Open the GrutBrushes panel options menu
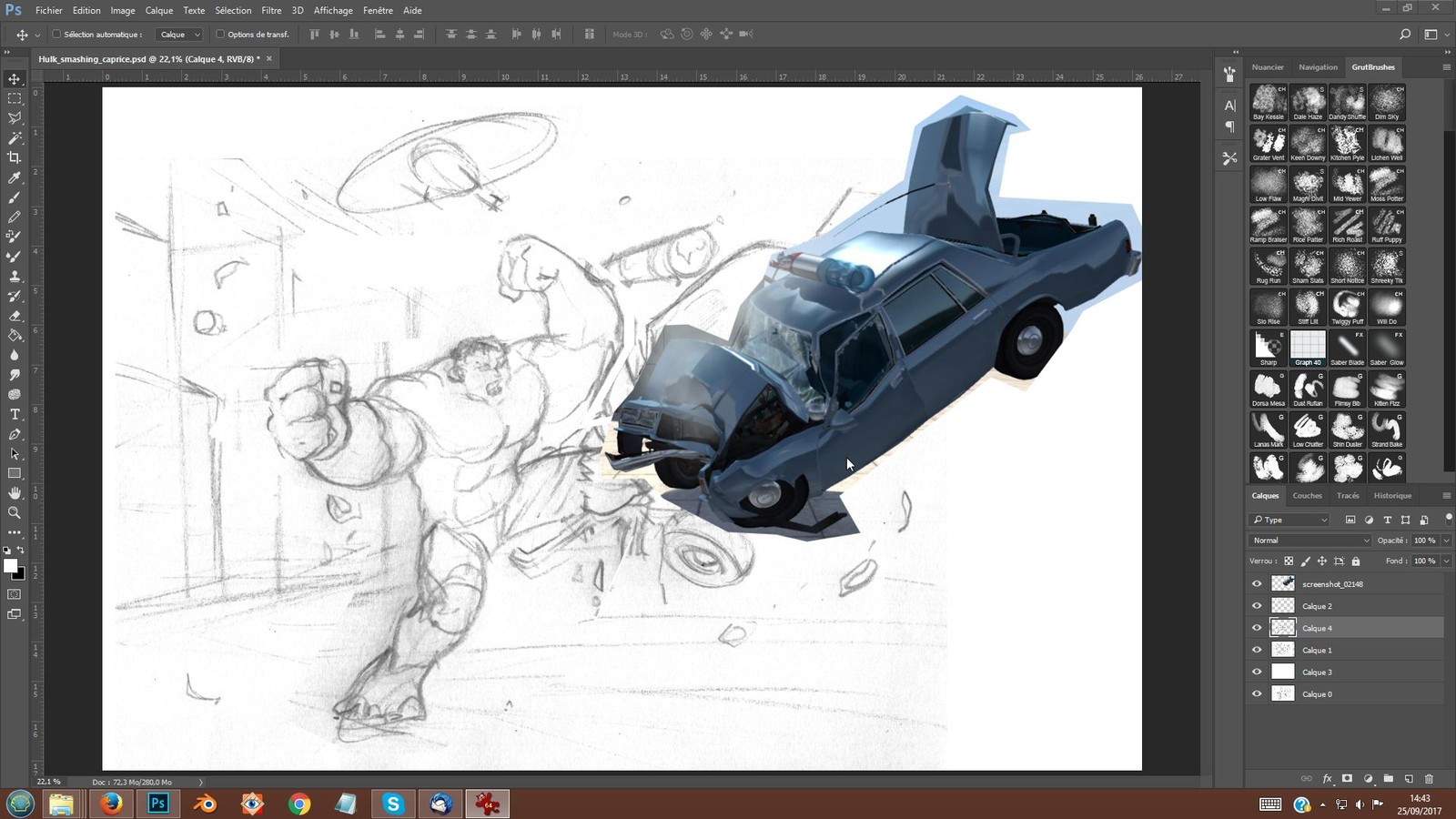Viewport: 1456px width, 819px height. [1446, 67]
